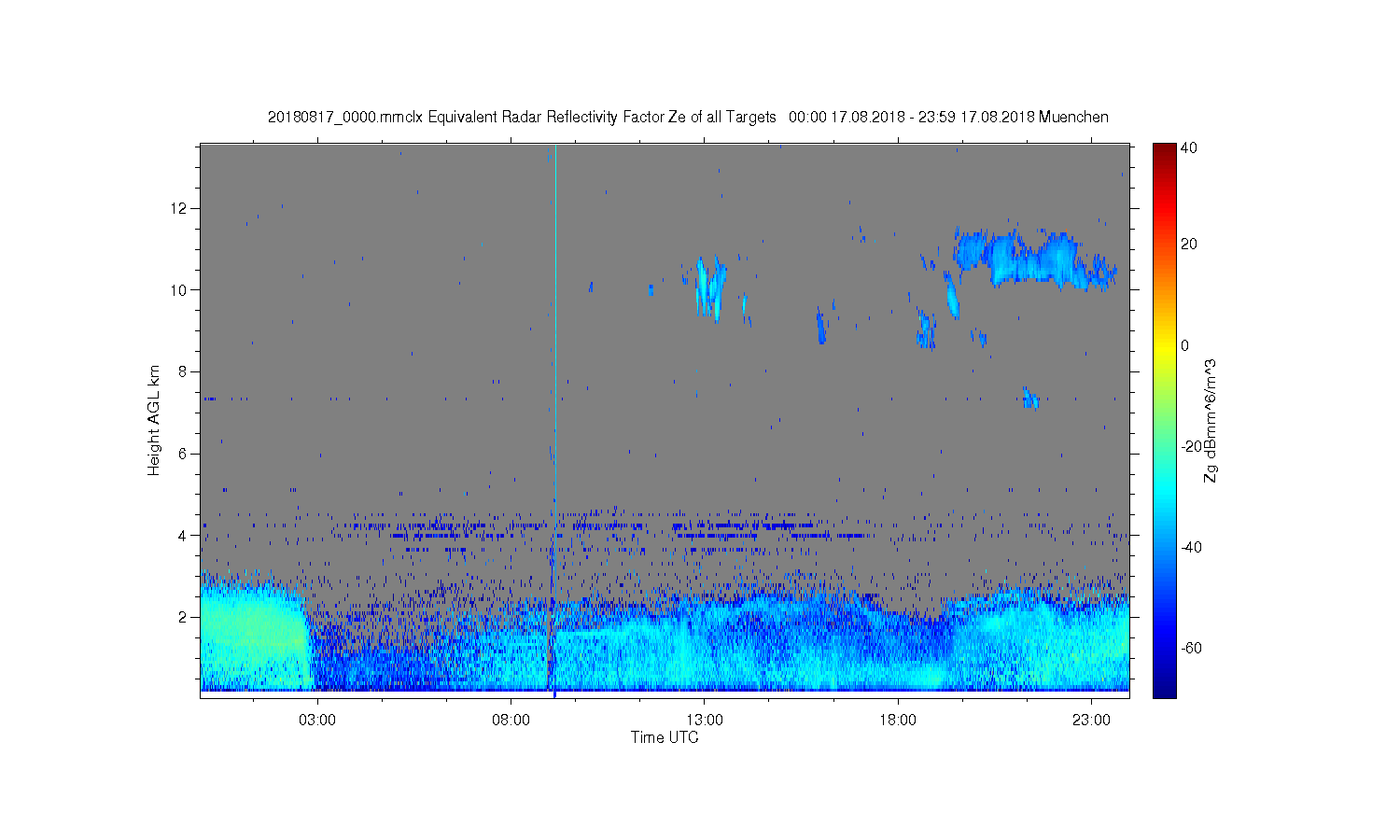
Task: Click the '03:00' time tick label
Action: [317, 721]
